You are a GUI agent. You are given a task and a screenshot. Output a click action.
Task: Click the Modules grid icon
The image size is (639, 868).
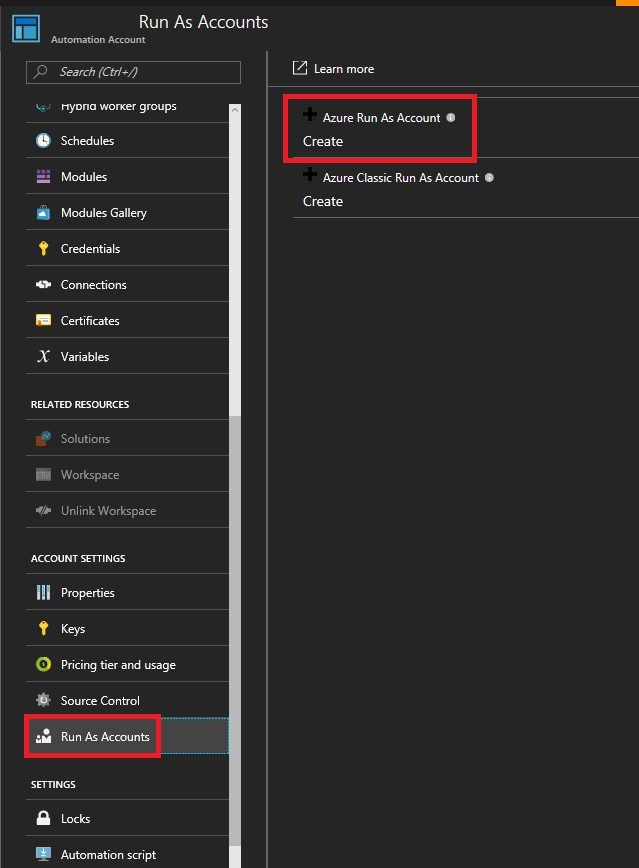[x=43, y=177]
